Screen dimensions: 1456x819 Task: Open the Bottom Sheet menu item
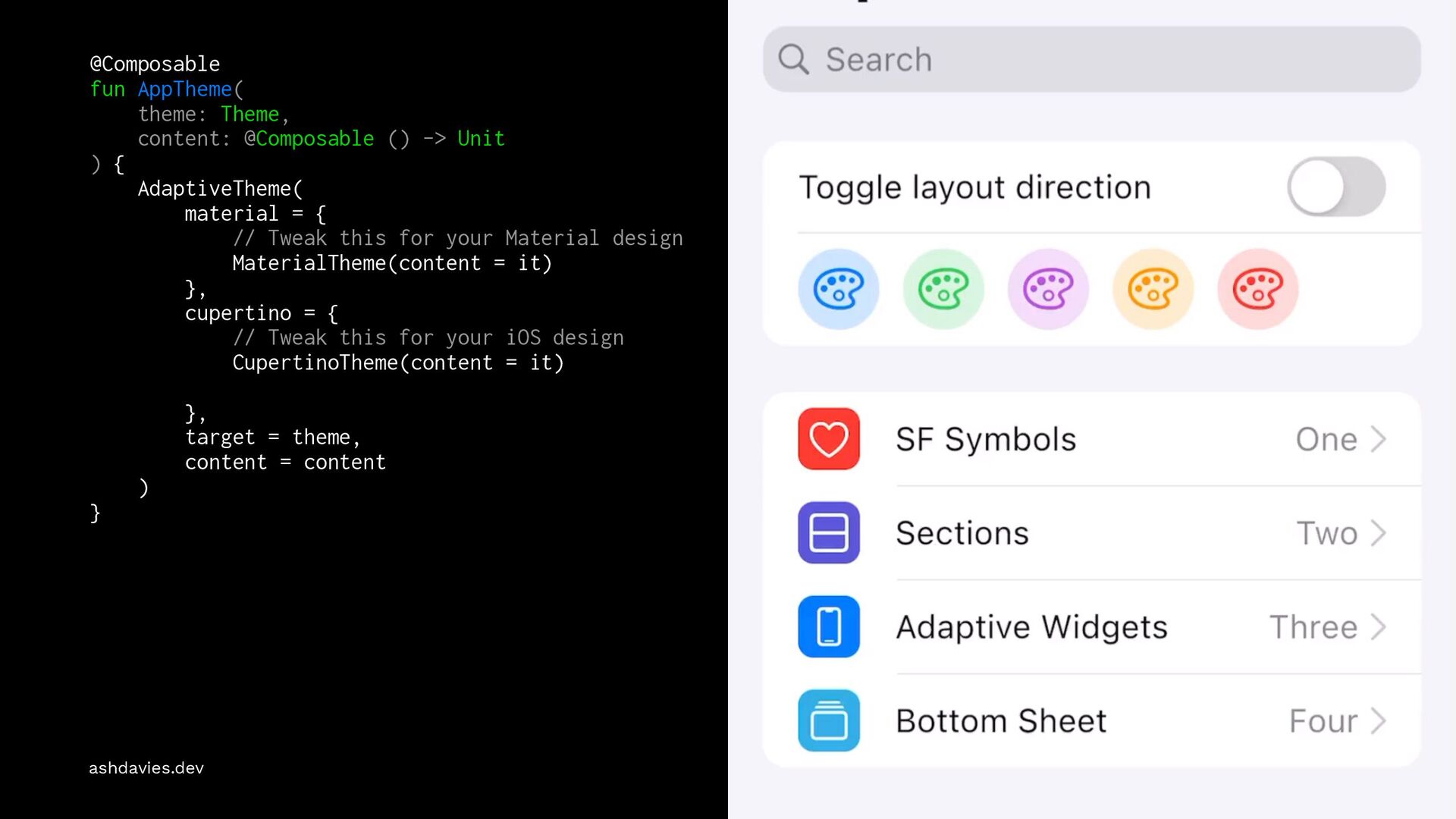pos(1001,721)
